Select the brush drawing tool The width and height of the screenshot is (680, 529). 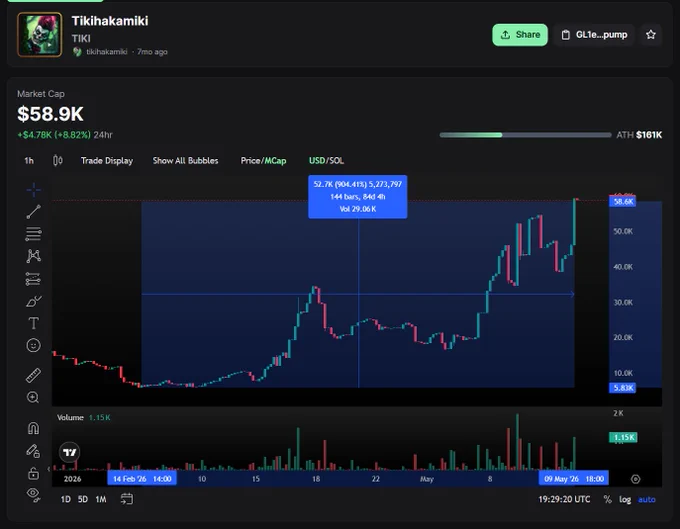(x=33, y=301)
